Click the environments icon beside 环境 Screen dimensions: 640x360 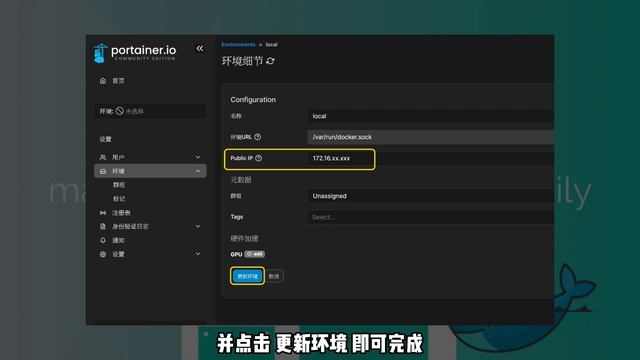point(103,171)
